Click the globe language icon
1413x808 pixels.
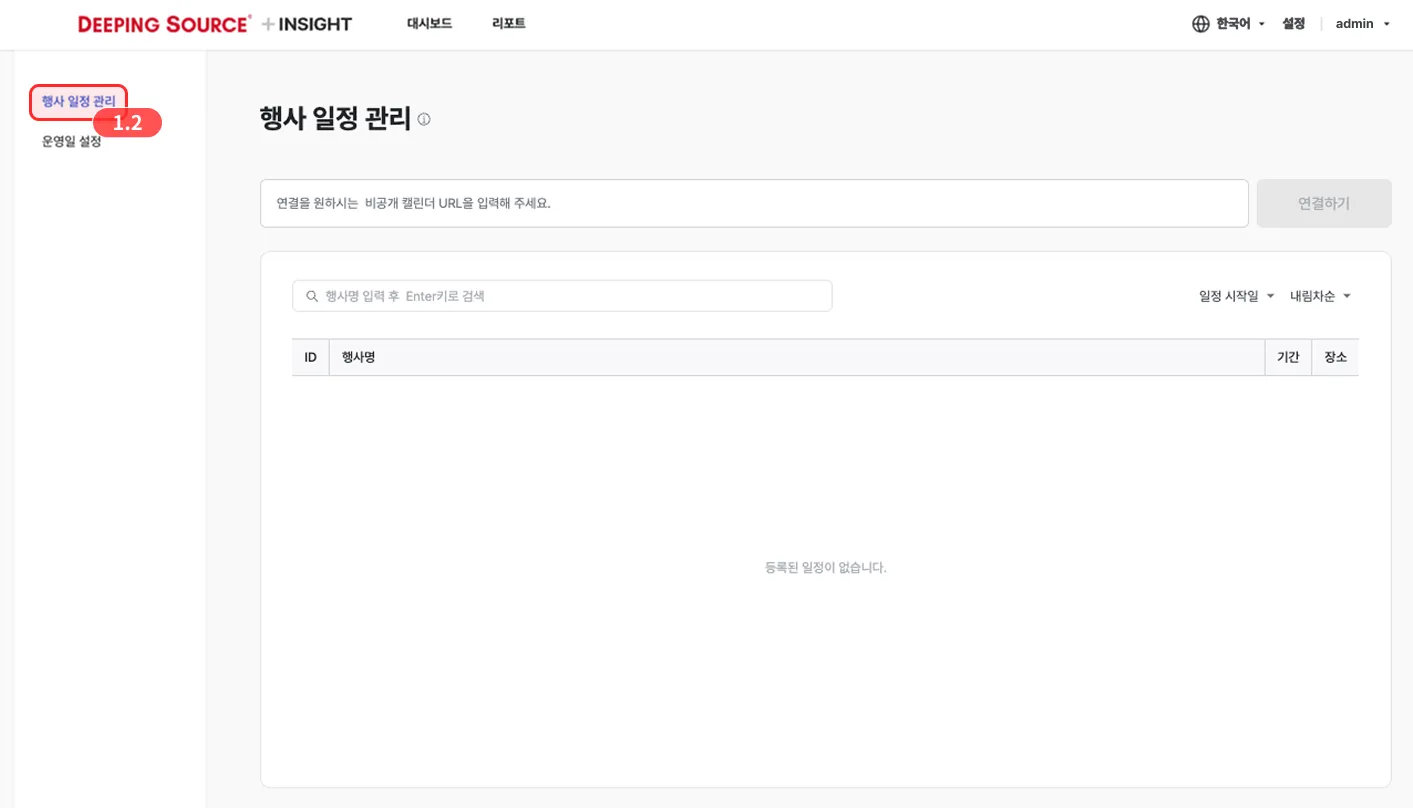tap(1201, 24)
